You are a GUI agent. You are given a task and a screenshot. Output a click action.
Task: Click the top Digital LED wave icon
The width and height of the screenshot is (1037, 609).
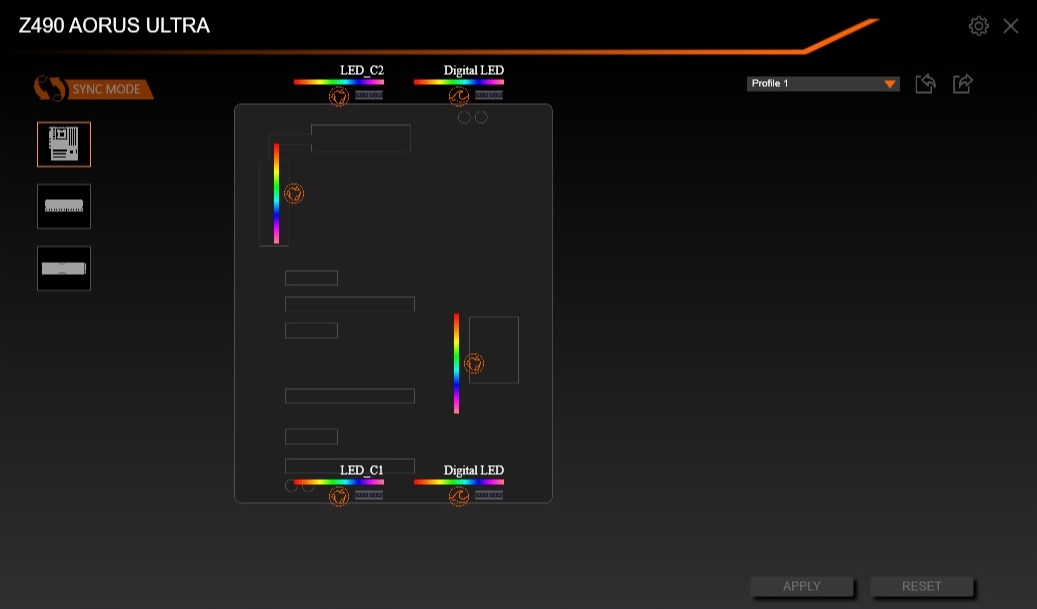point(459,97)
